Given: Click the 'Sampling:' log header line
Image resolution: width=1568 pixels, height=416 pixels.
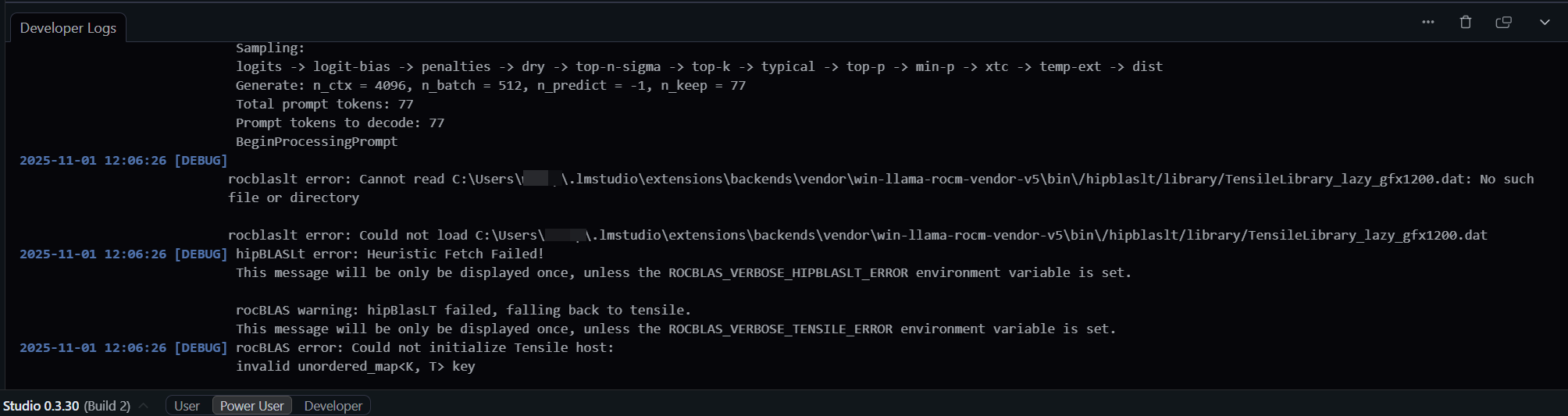Looking at the screenshot, I should 270,48.
